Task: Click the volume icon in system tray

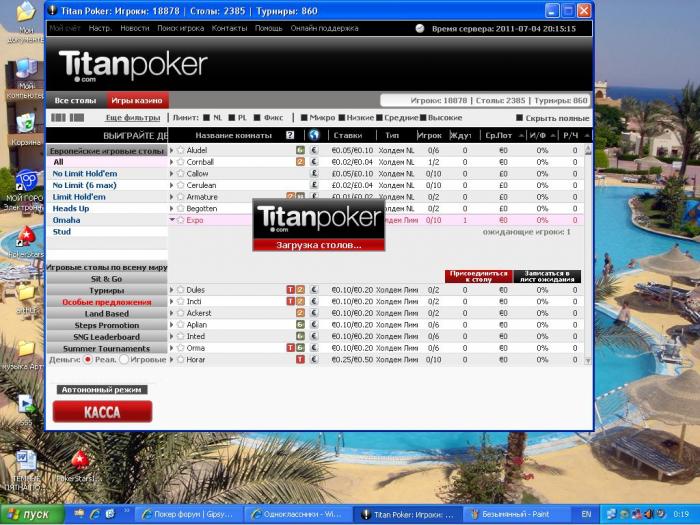Action: [651, 514]
